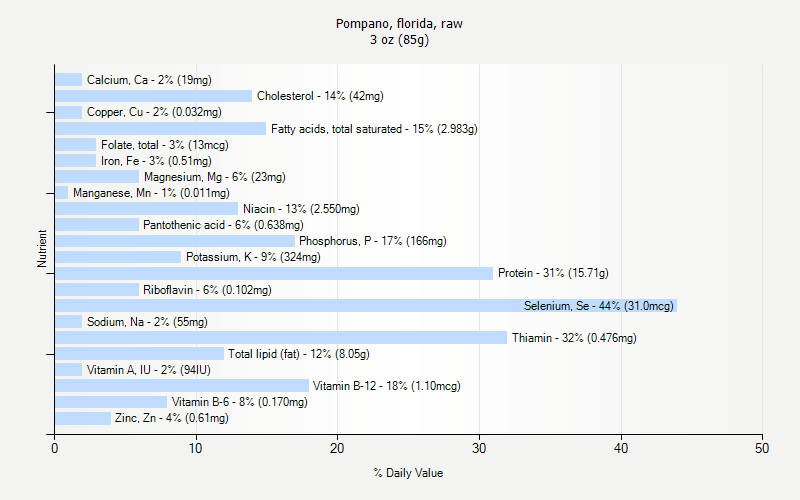Viewport: 800px width, 500px height.
Task: Click the x-axis tick label '10'
Action: pyautogui.click(x=195, y=448)
